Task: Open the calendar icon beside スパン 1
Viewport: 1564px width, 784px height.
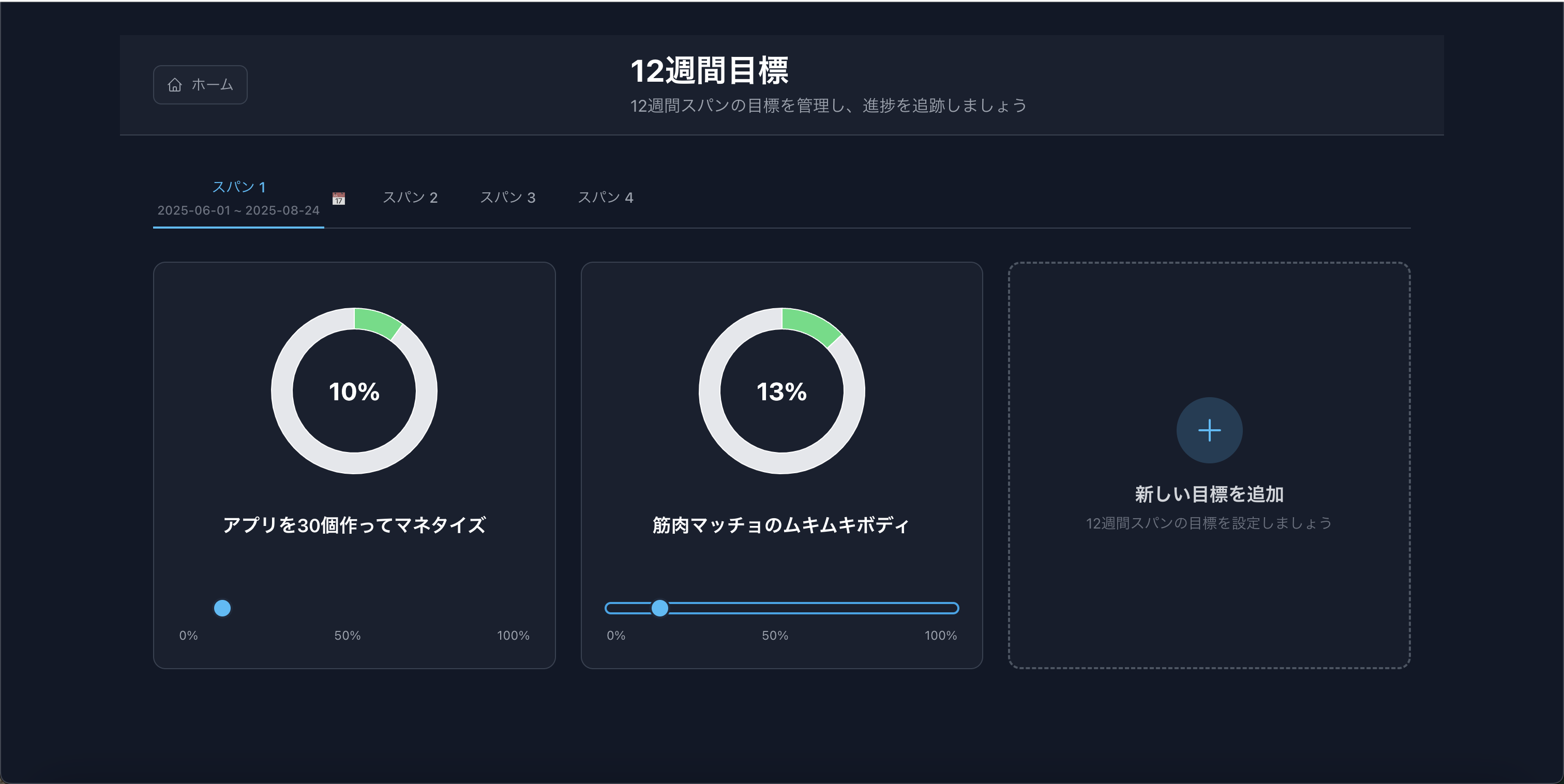Action: [x=339, y=199]
